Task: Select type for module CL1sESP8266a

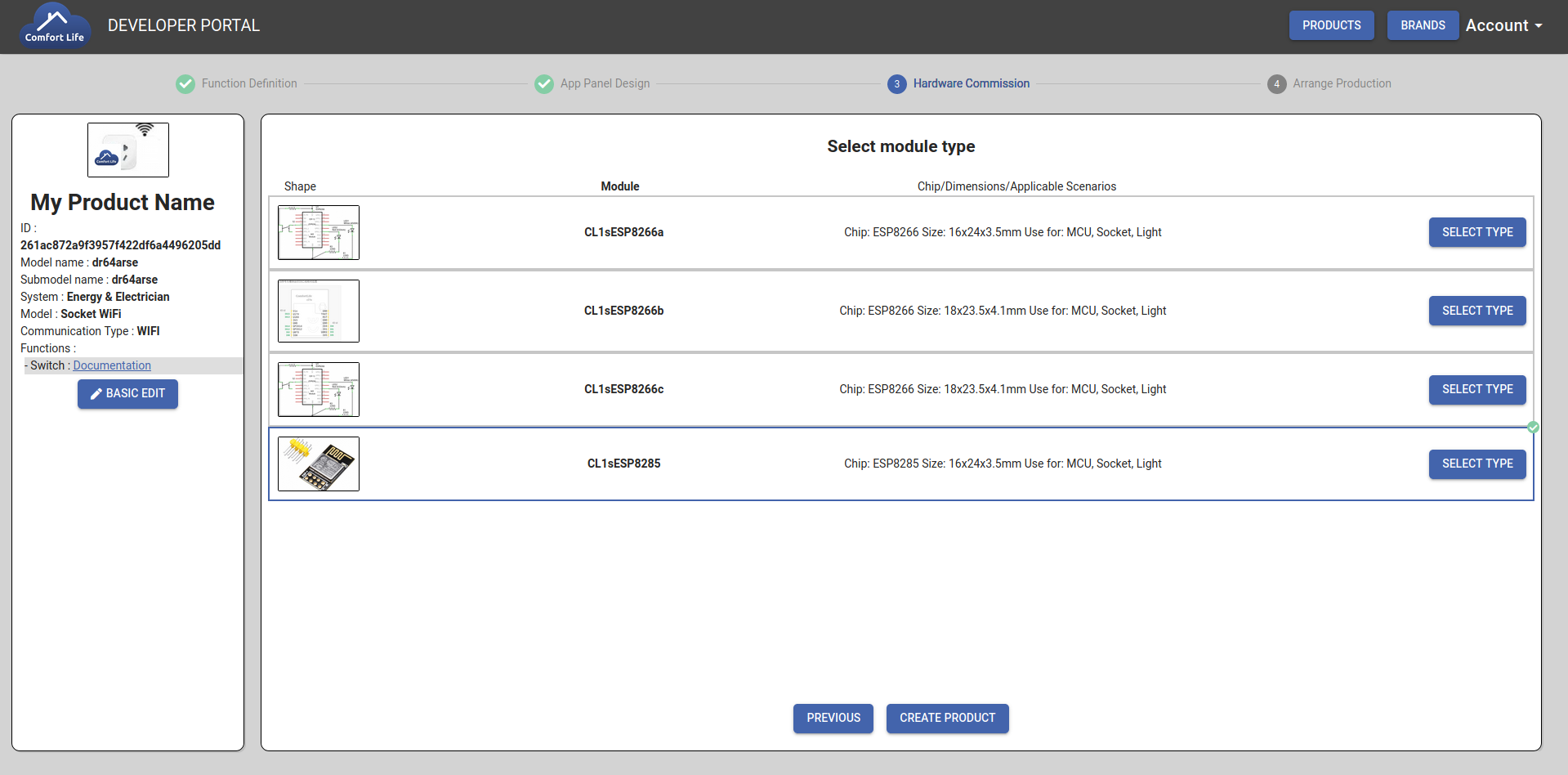Action: (x=1476, y=232)
